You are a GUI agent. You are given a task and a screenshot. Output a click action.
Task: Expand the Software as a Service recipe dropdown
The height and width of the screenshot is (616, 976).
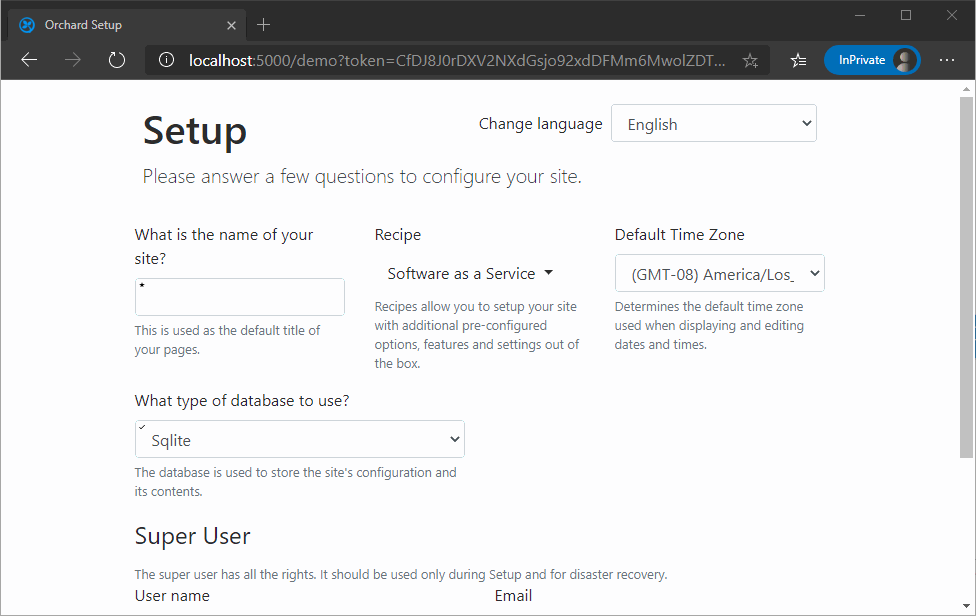tap(470, 273)
